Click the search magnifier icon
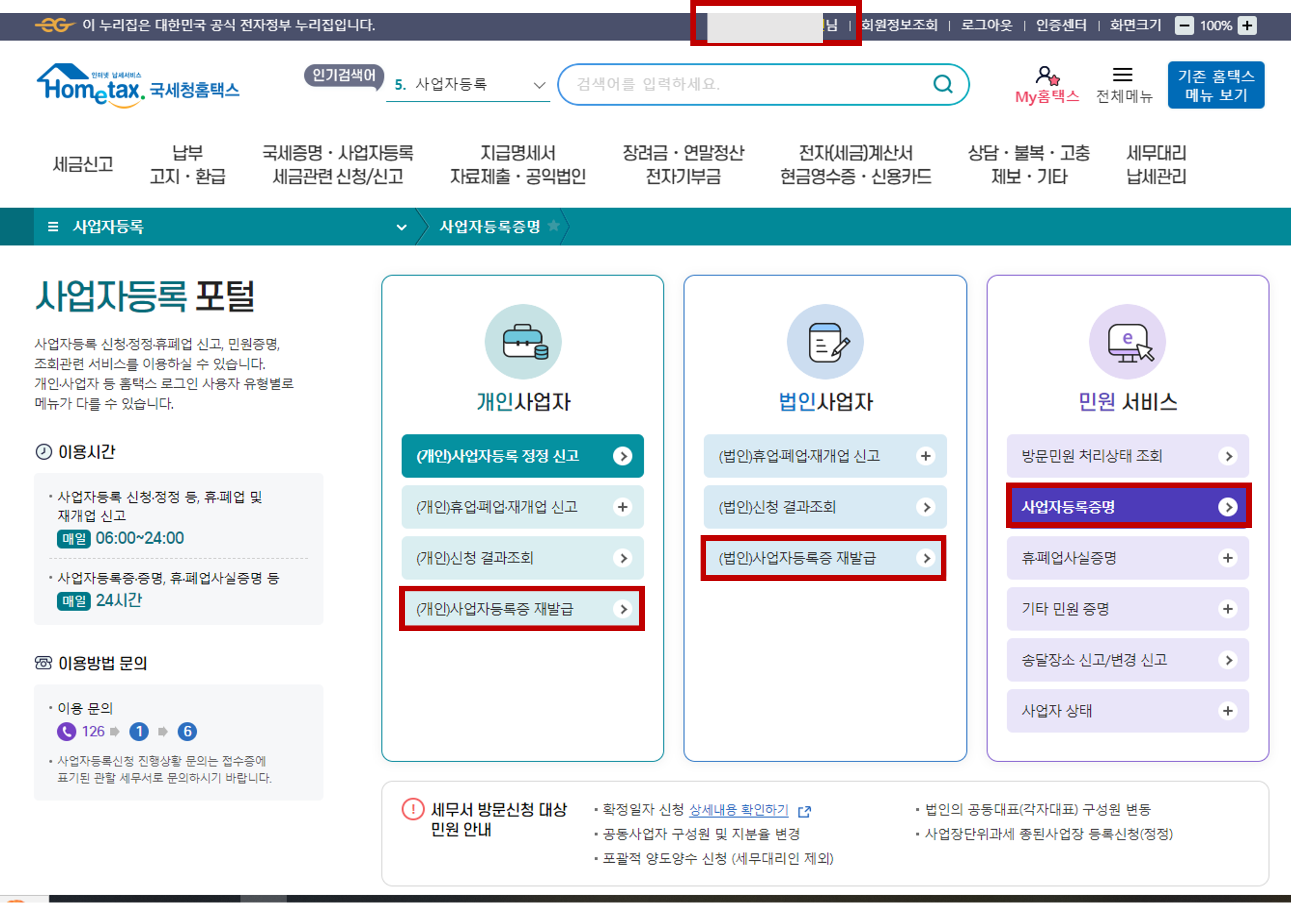 pyautogui.click(x=943, y=84)
